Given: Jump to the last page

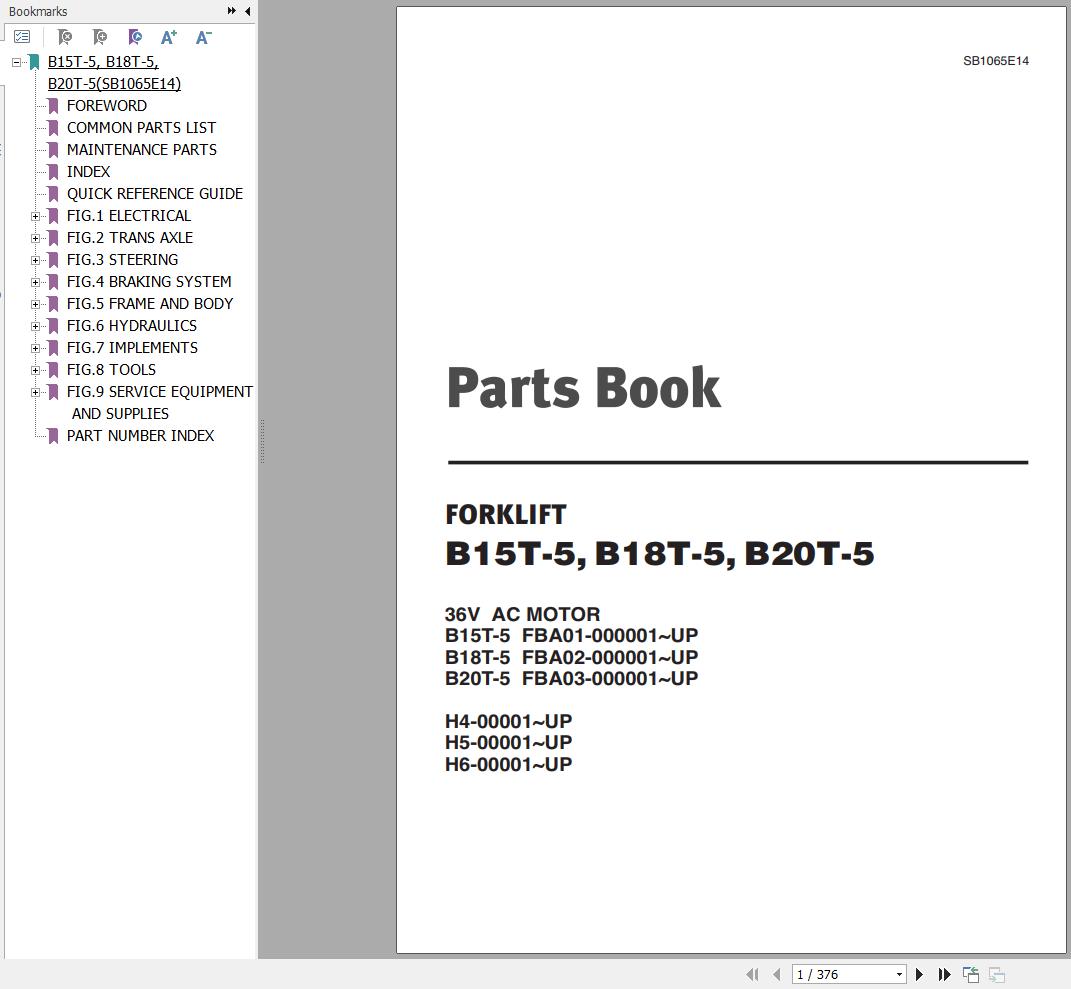Looking at the screenshot, I should (x=945, y=974).
